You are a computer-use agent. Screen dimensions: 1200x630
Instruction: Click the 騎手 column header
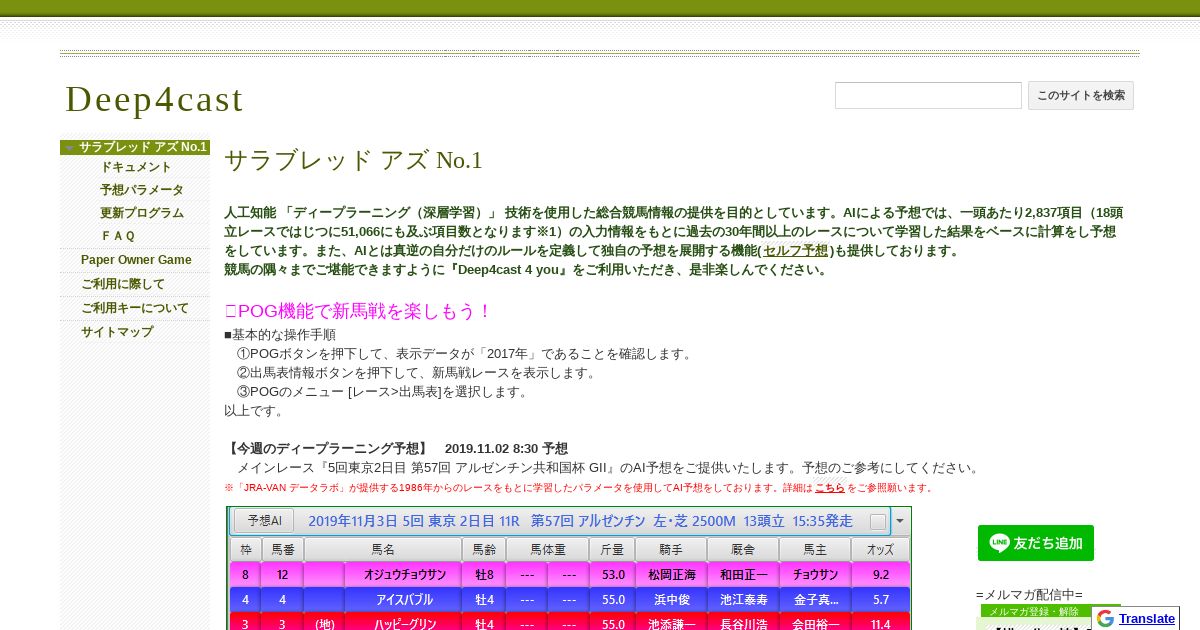point(671,549)
